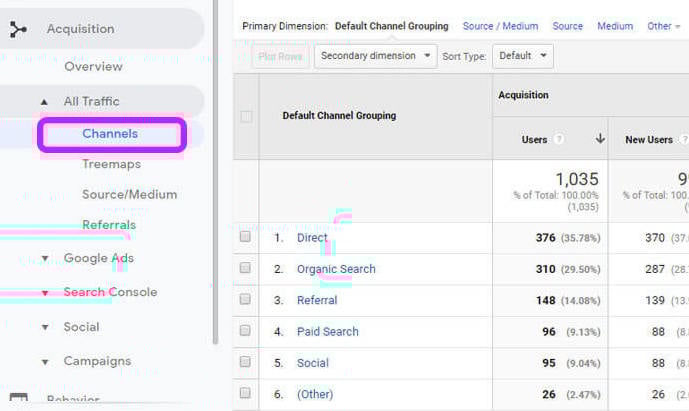Open the Sort Type Default dropdown
The width and height of the screenshot is (689, 411).
pos(523,56)
